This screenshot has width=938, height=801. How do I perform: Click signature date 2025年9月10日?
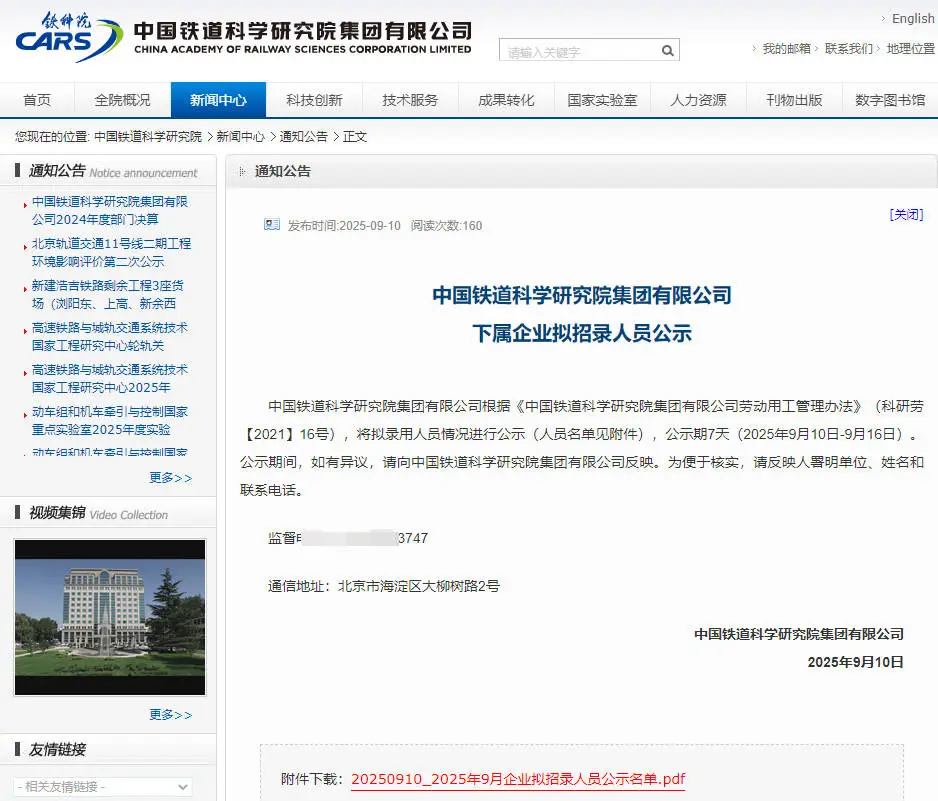click(855, 662)
